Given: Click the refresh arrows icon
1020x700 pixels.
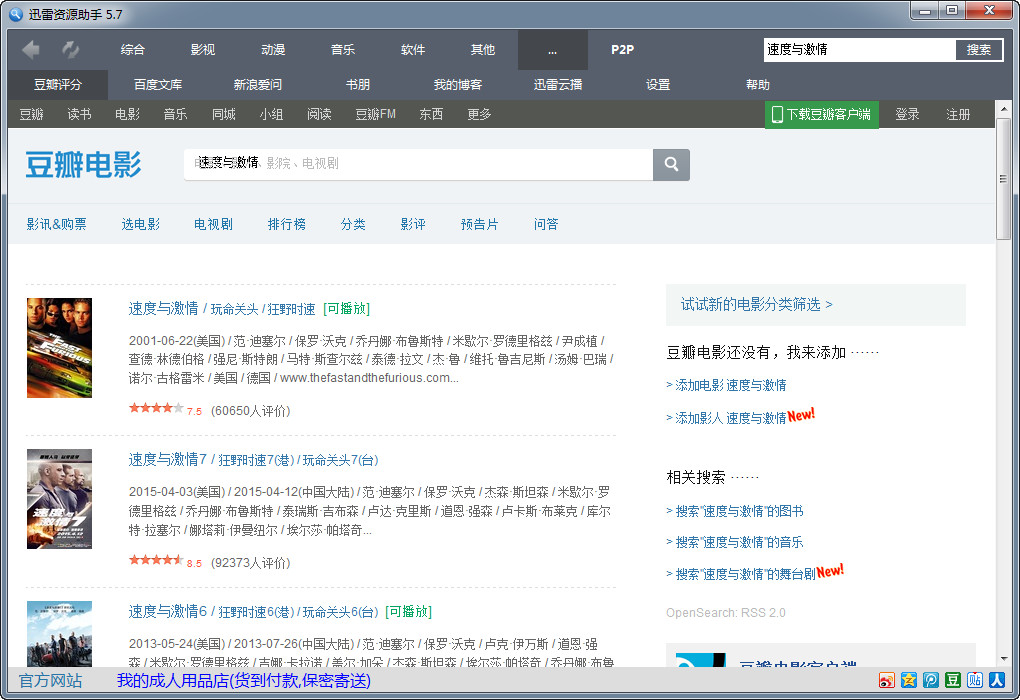Looking at the screenshot, I should (70, 49).
